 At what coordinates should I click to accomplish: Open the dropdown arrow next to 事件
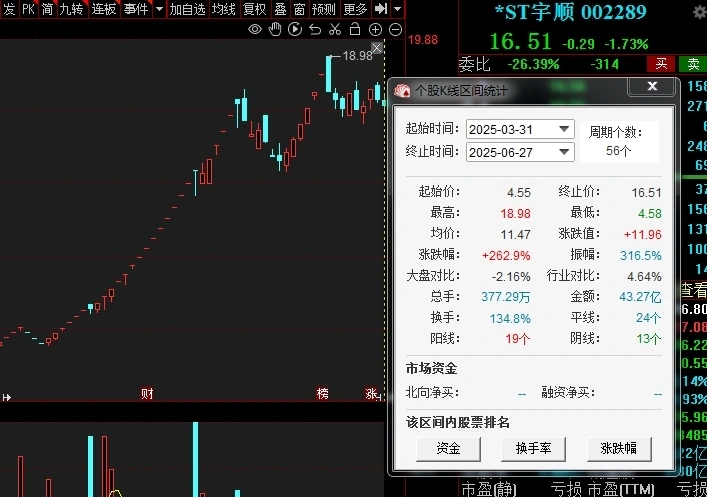[x=159, y=9]
